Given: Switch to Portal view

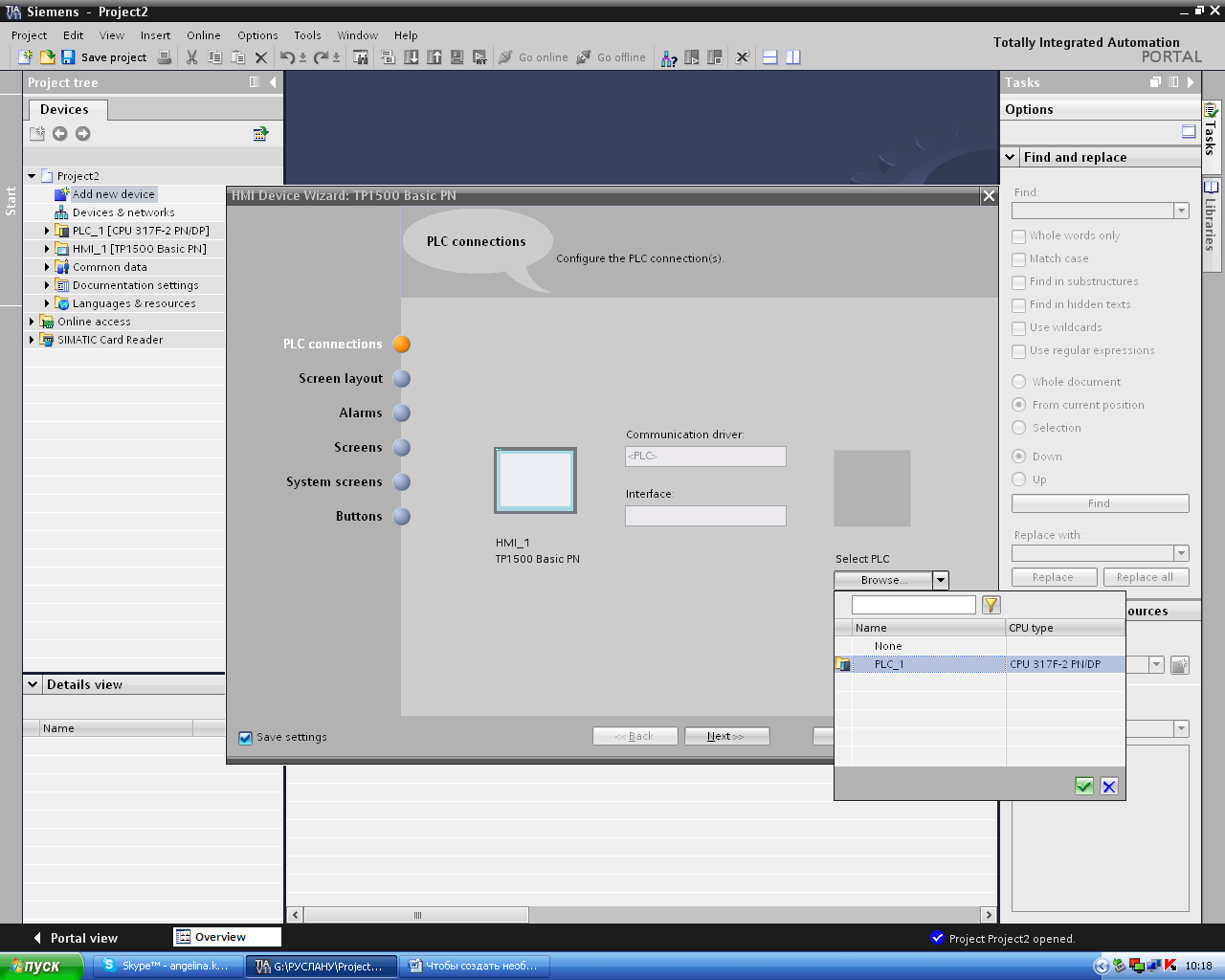Looking at the screenshot, I should tap(76, 938).
